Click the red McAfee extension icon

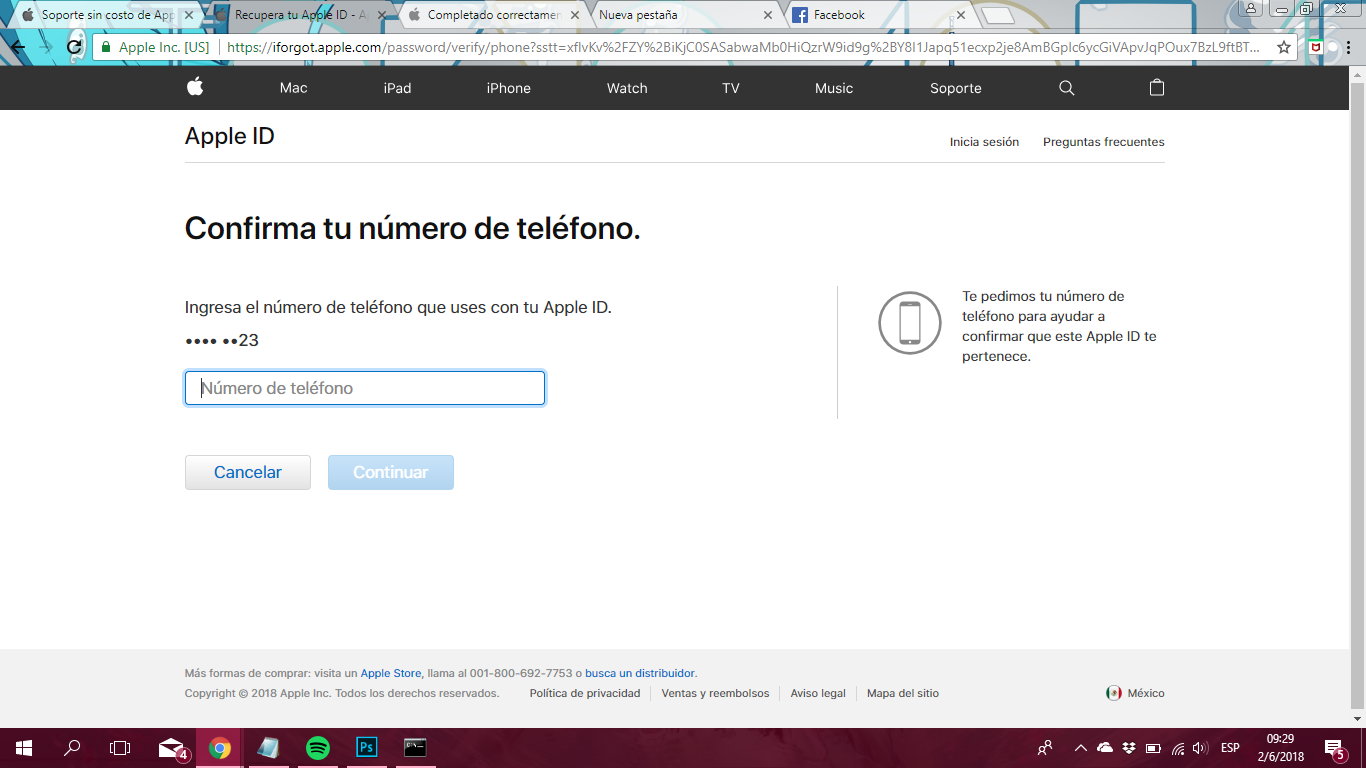pyautogui.click(x=1317, y=47)
